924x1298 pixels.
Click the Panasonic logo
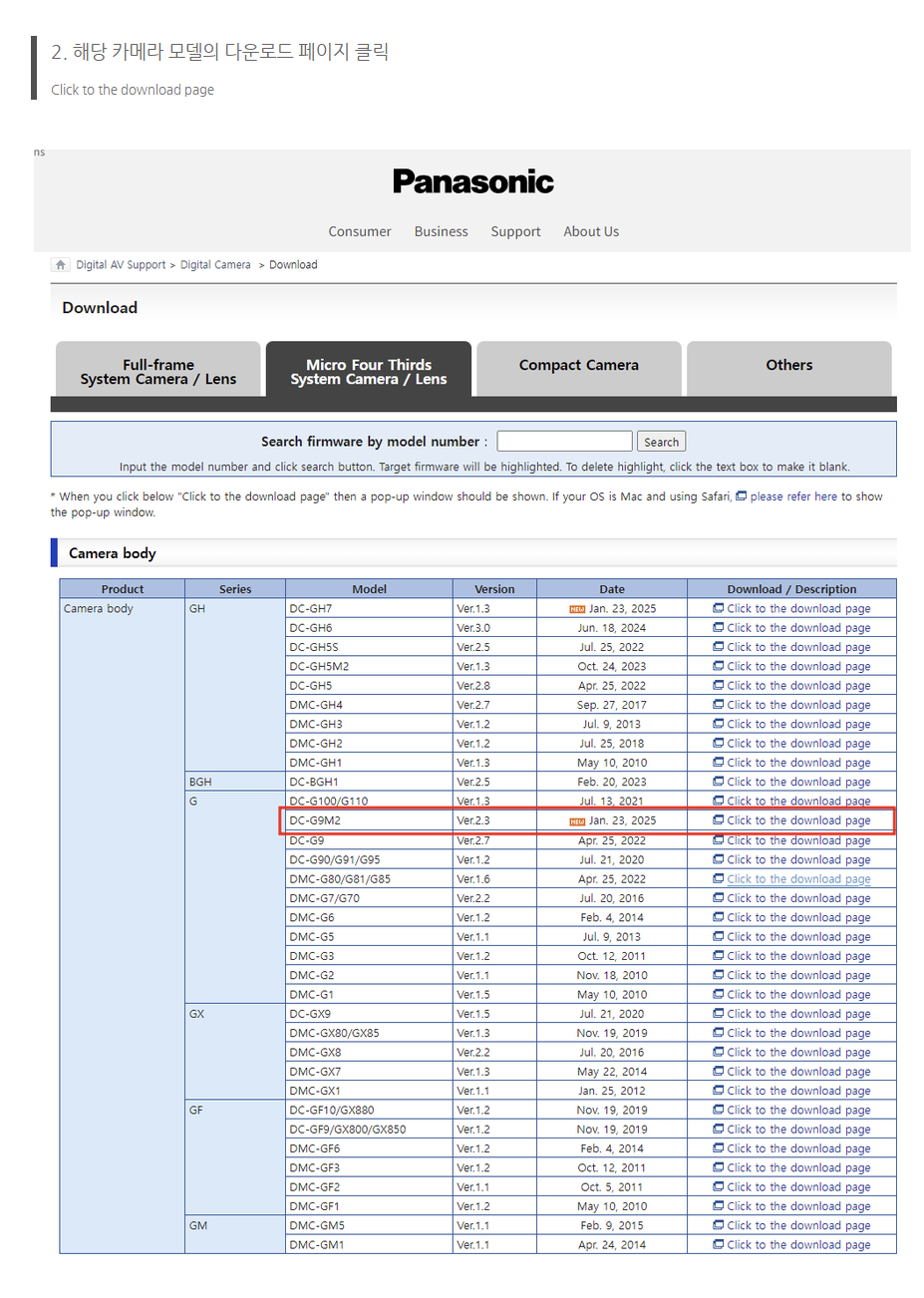click(472, 181)
